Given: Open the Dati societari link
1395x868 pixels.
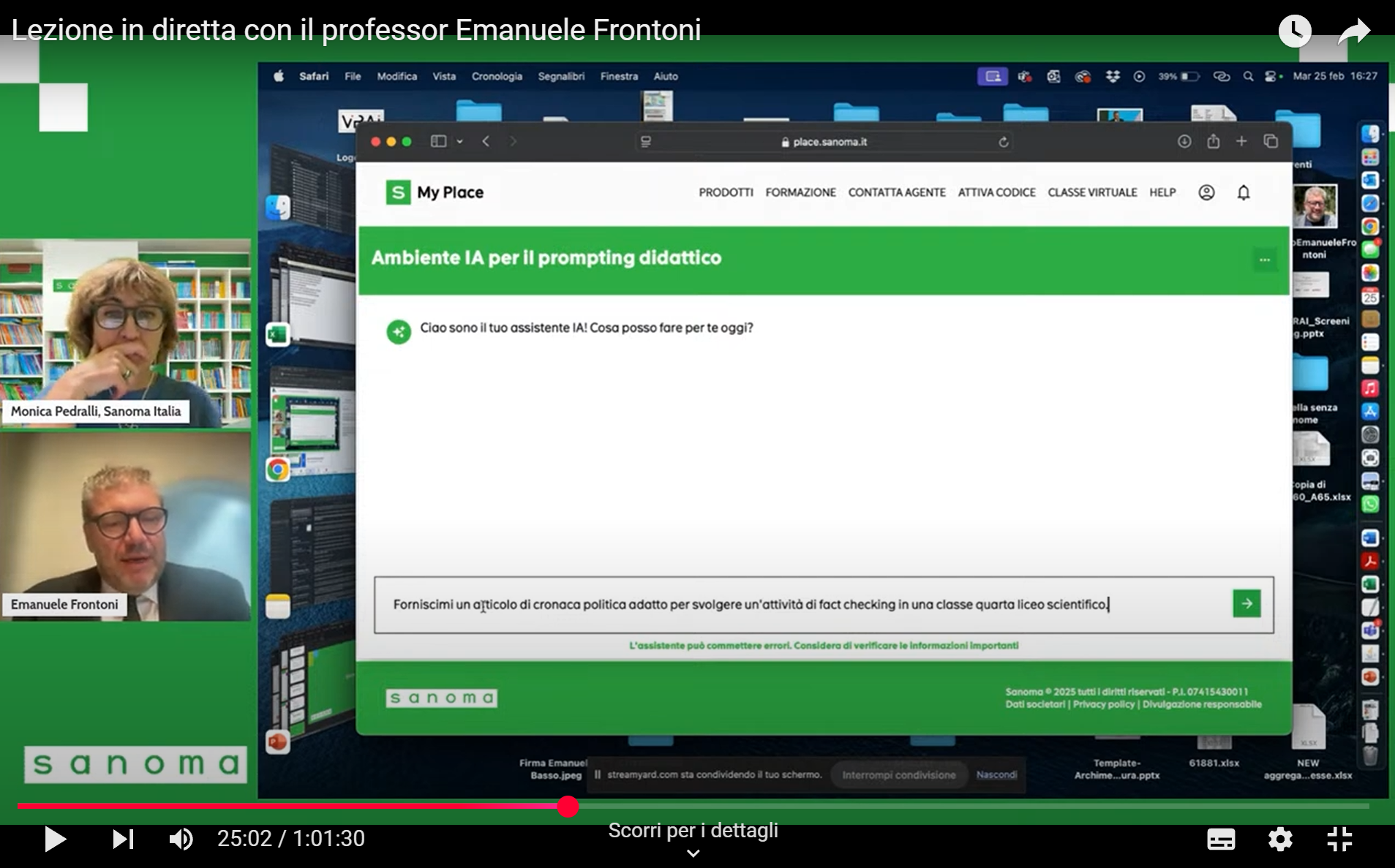Looking at the screenshot, I should [1035, 704].
